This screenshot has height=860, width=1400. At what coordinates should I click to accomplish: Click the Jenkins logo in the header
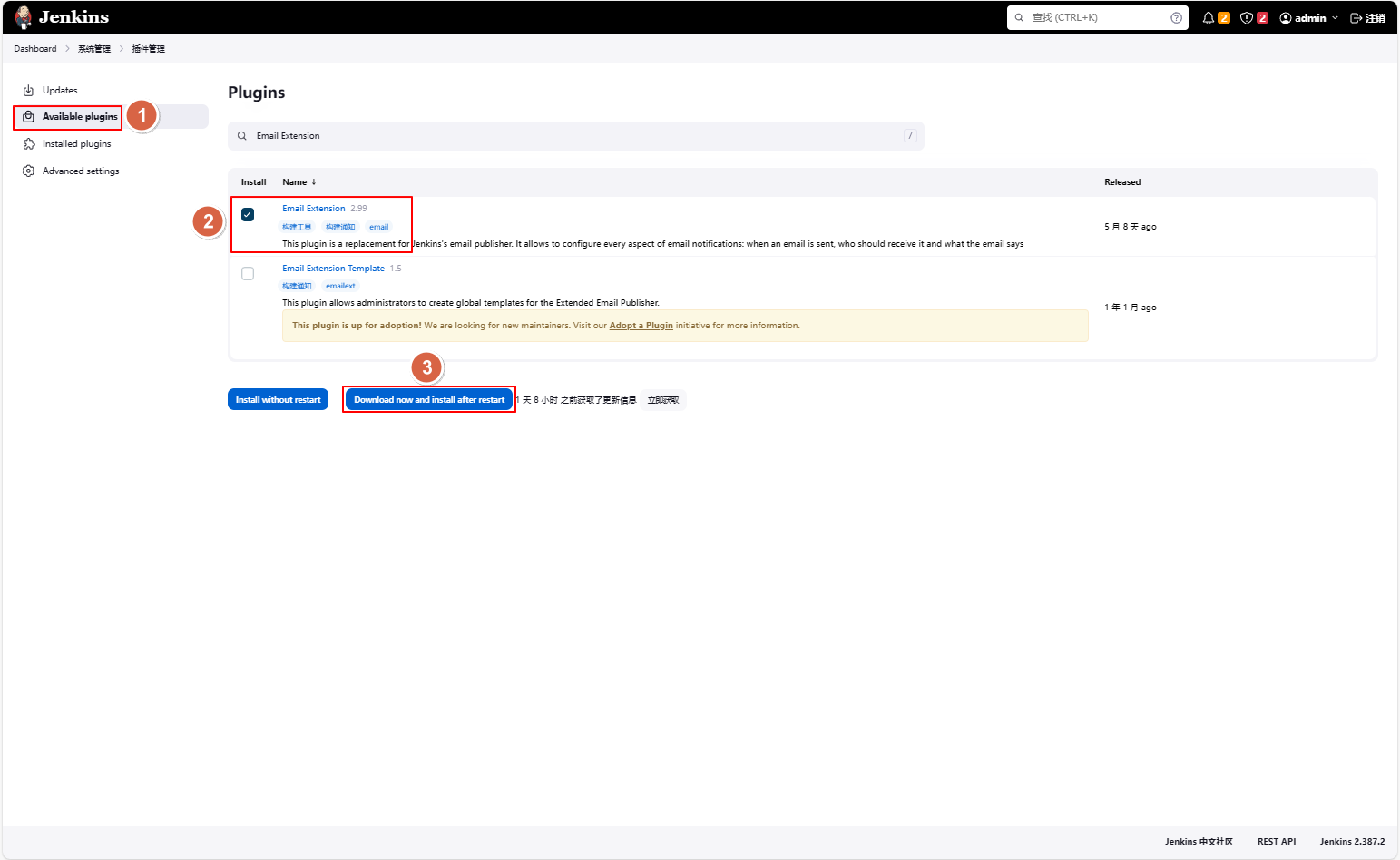(x=62, y=17)
